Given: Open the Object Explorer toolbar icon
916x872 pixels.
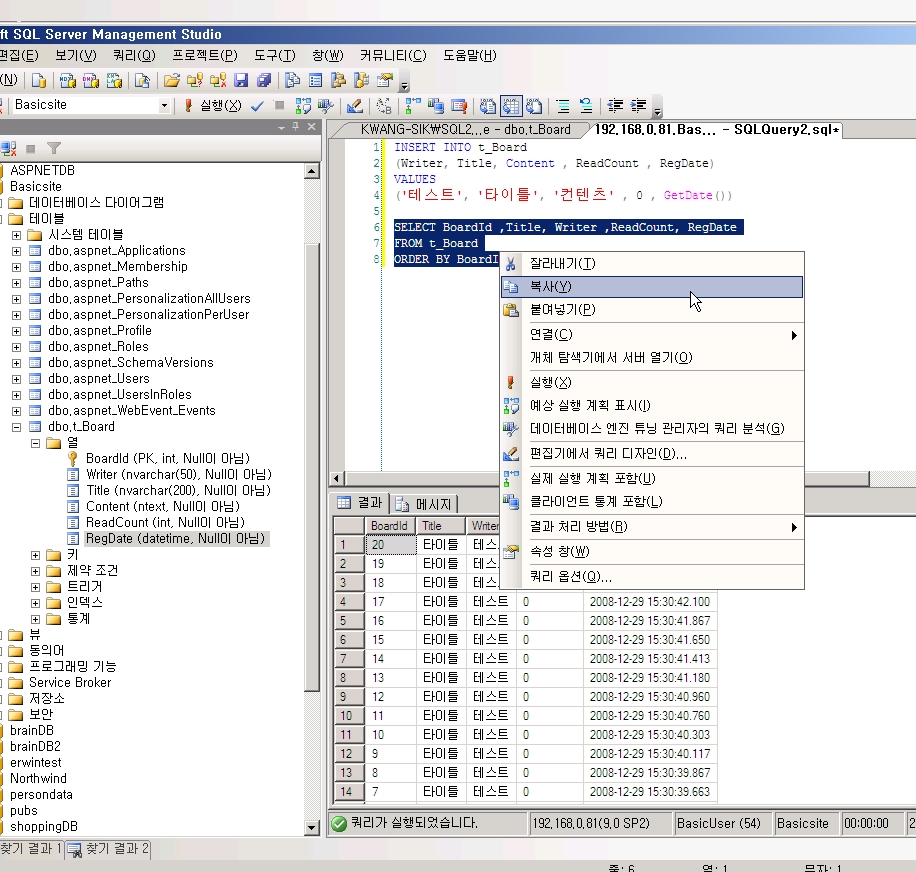Looking at the screenshot, I should (x=338, y=80).
